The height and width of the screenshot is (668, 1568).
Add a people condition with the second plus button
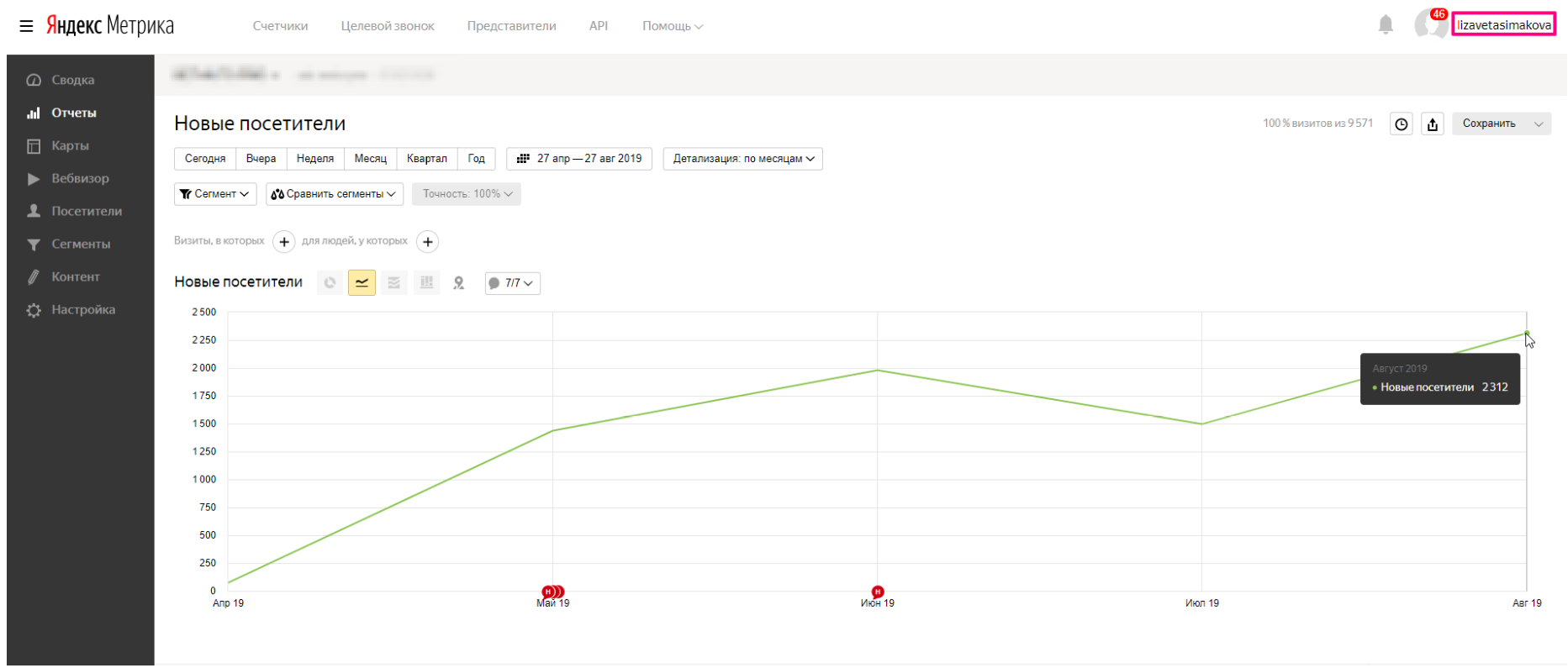428,242
